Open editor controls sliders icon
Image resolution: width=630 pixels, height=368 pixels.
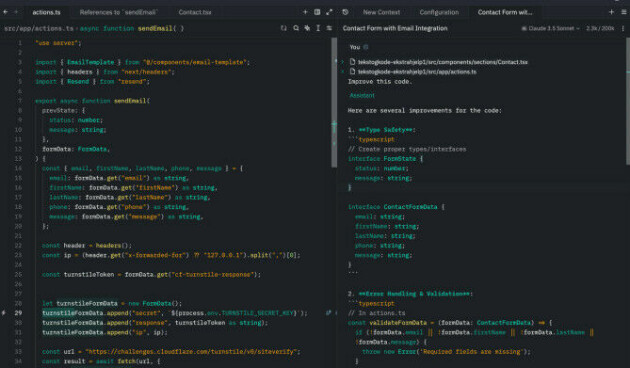329,28
